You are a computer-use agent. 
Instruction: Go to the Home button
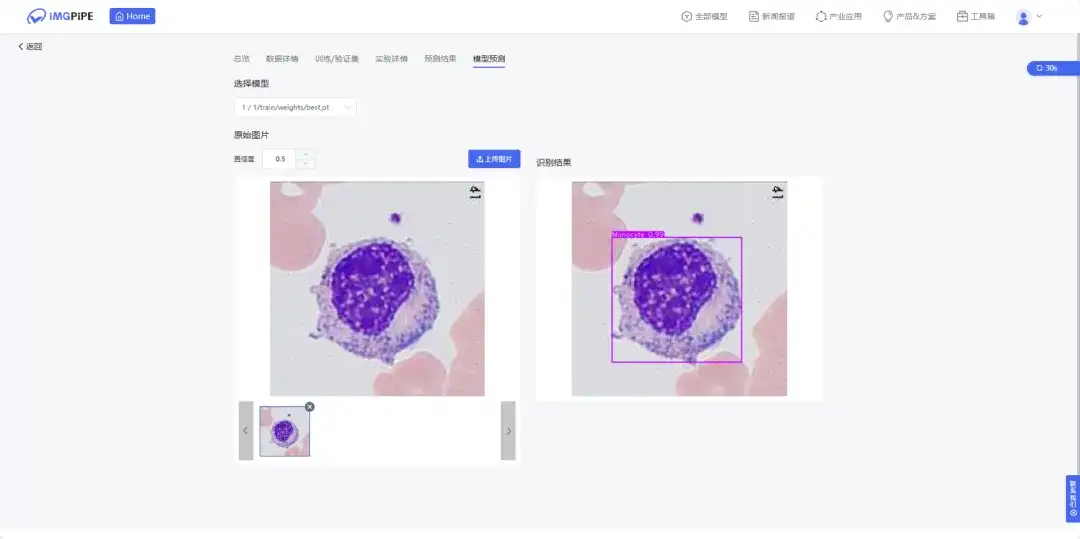[132, 16]
